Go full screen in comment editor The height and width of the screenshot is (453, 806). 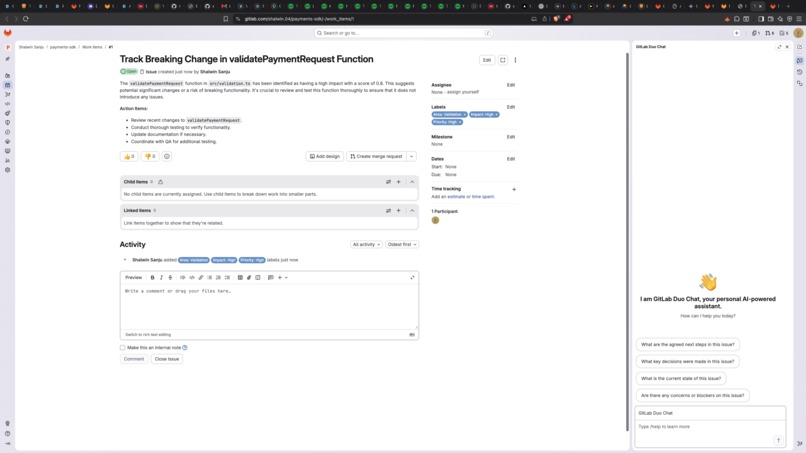[412, 278]
